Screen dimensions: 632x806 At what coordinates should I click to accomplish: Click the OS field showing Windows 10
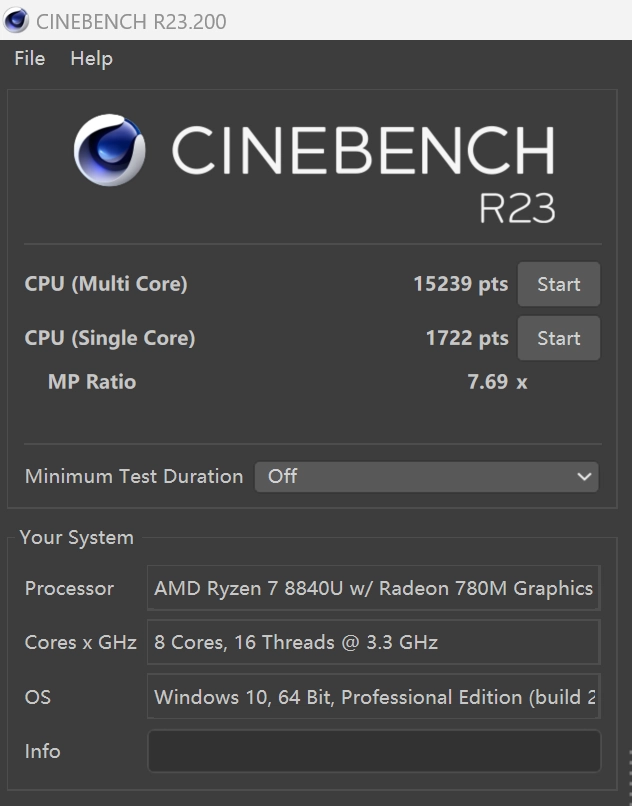373,697
